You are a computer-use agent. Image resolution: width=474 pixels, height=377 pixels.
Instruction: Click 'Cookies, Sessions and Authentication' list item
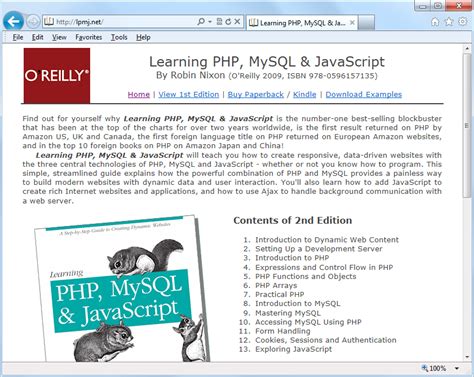click(326, 340)
